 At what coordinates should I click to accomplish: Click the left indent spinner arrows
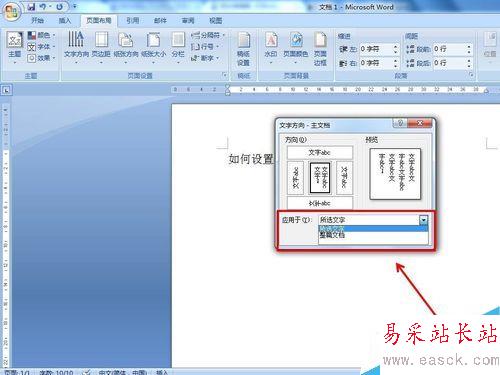click(396, 49)
